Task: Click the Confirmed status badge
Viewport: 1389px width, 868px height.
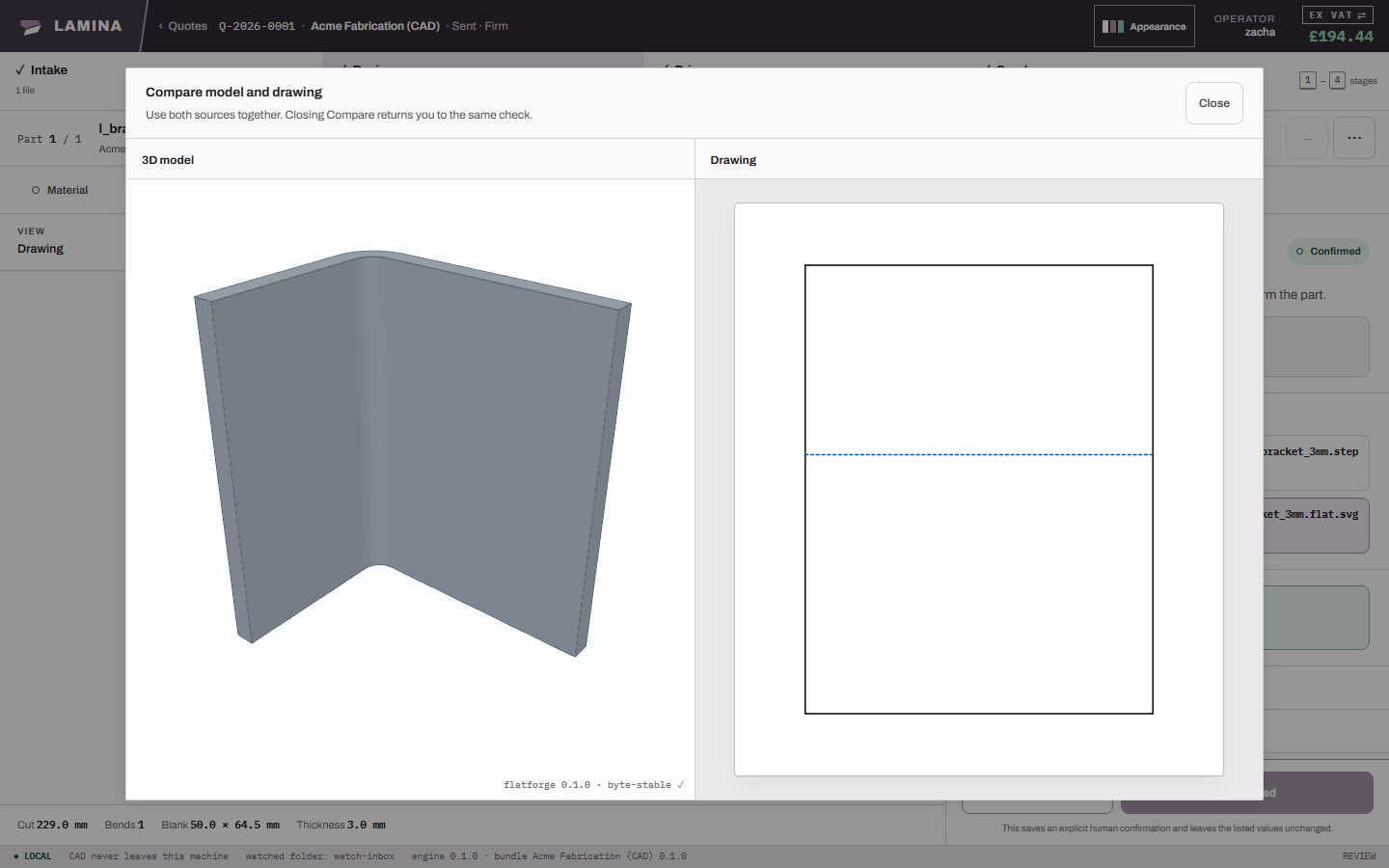Action: 1328,251
